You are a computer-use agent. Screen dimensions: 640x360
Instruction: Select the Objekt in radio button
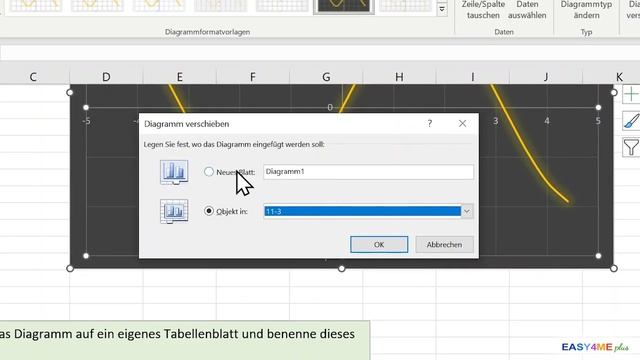point(209,211)
